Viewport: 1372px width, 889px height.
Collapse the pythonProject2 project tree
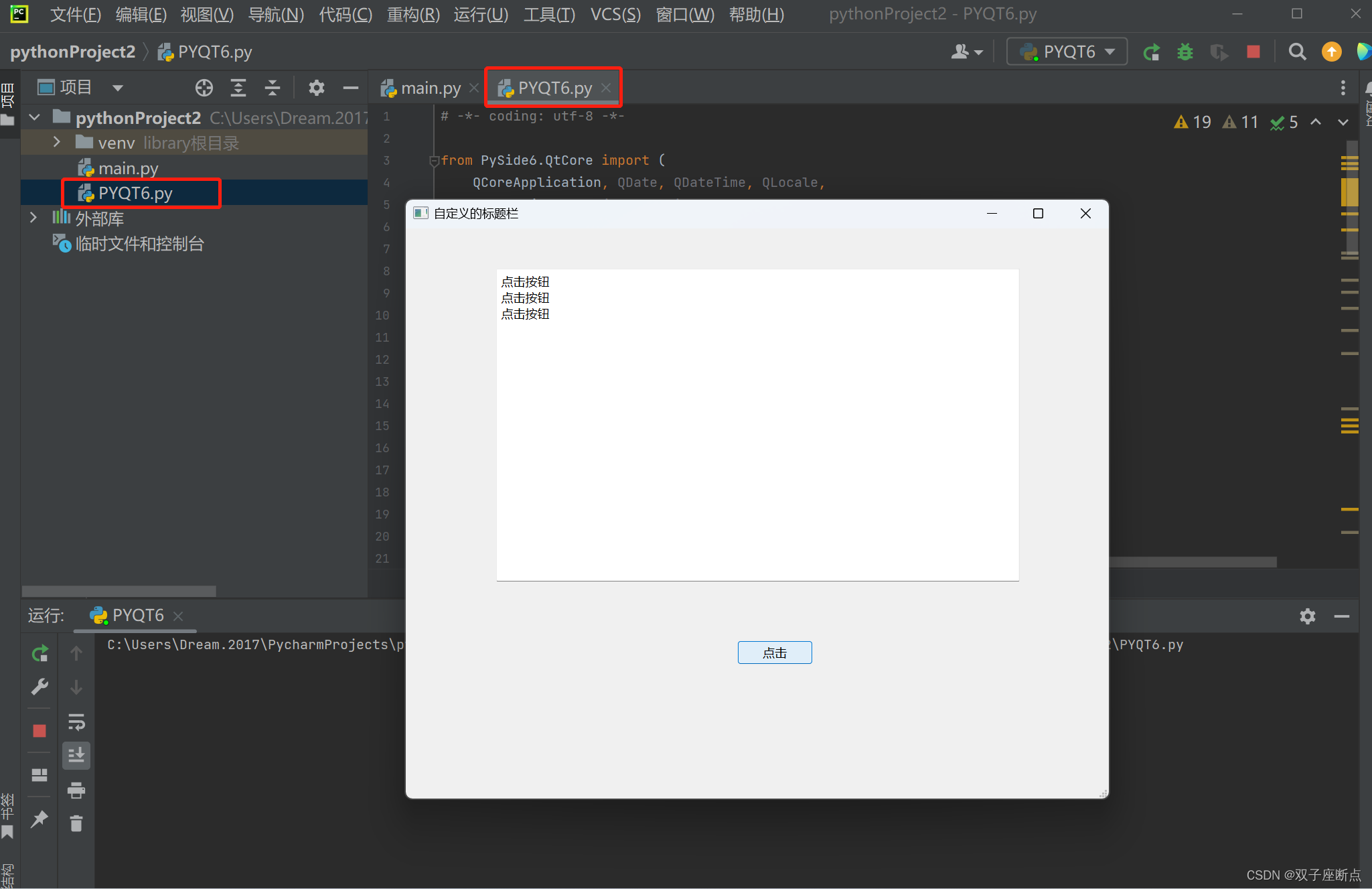pyautogui.click(x=34, y=117)
